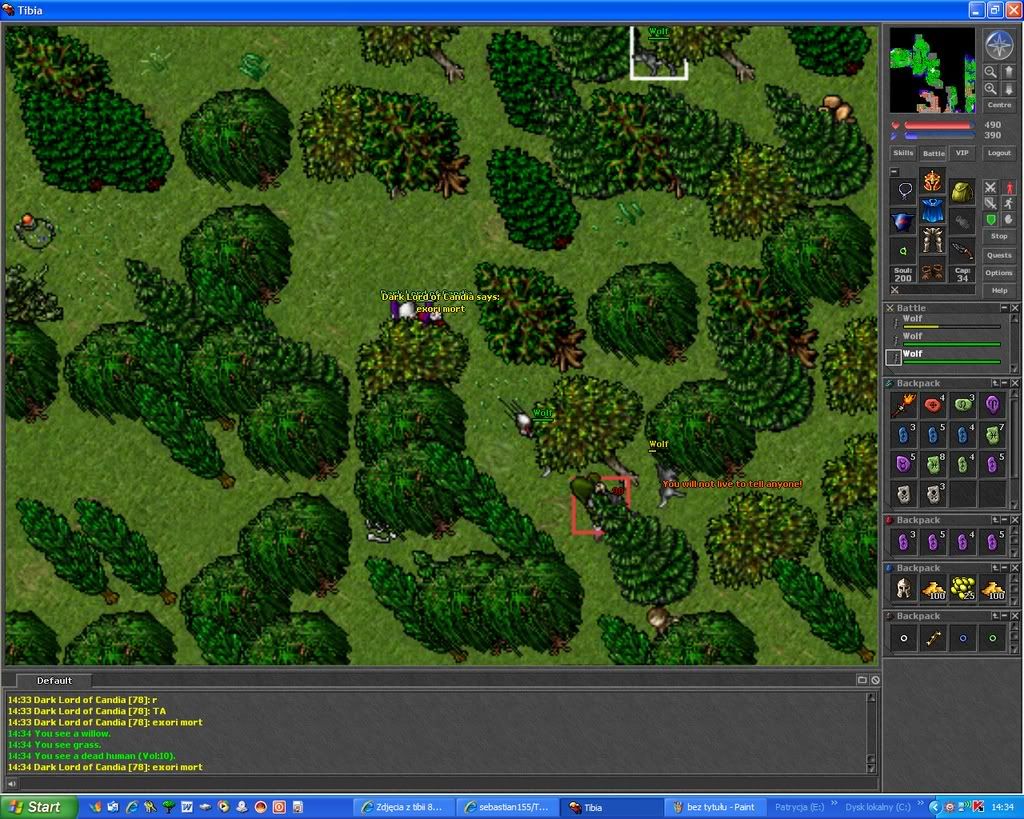This screenshot has width=1024, height=819.
Task: Minimize the third Backpack panel
Action: click(x=1004, y=568)
